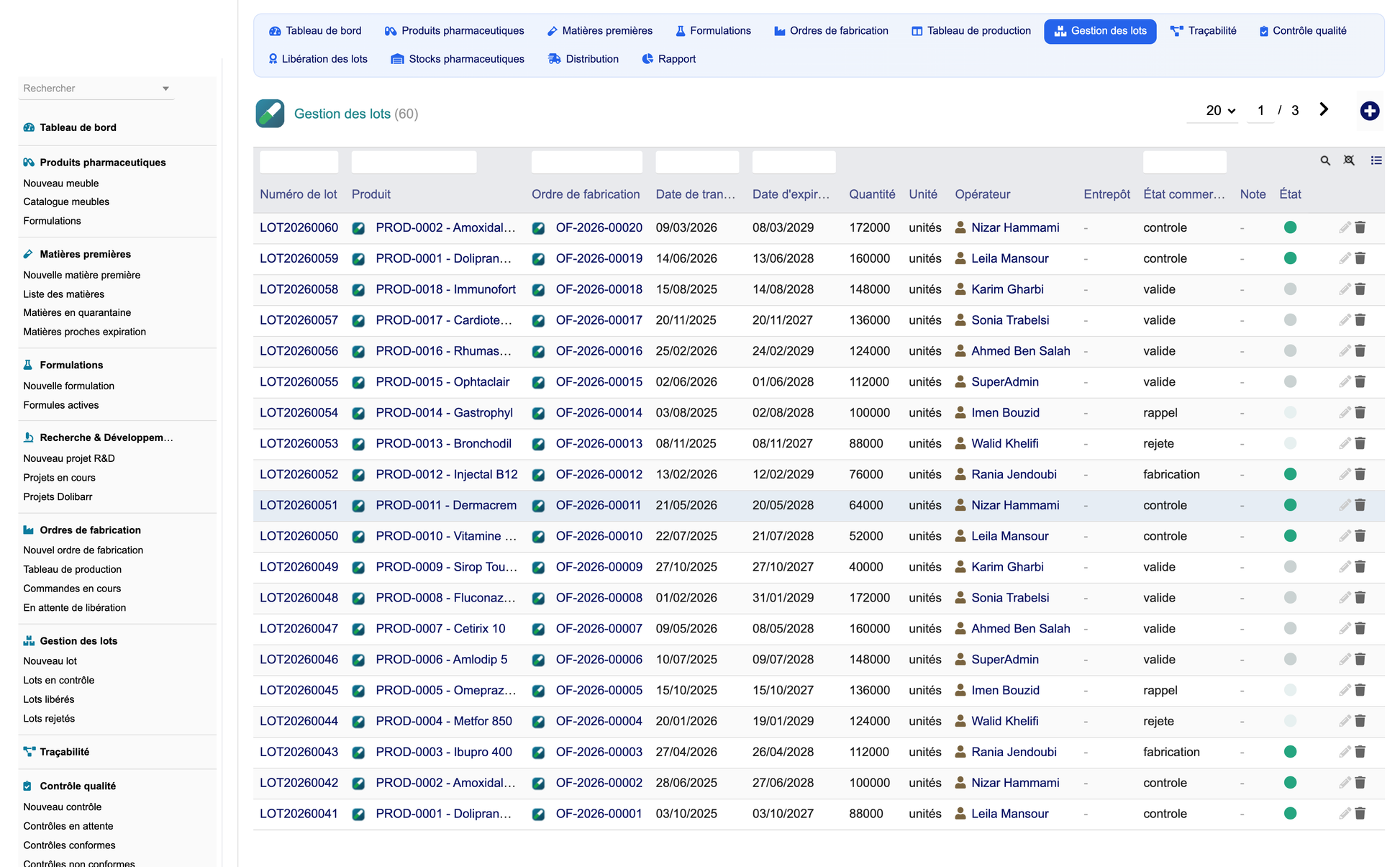Viewport: 1400px width, 867px height.
Task: Open the Traçabilité top tab
Action: (1203, 31)
